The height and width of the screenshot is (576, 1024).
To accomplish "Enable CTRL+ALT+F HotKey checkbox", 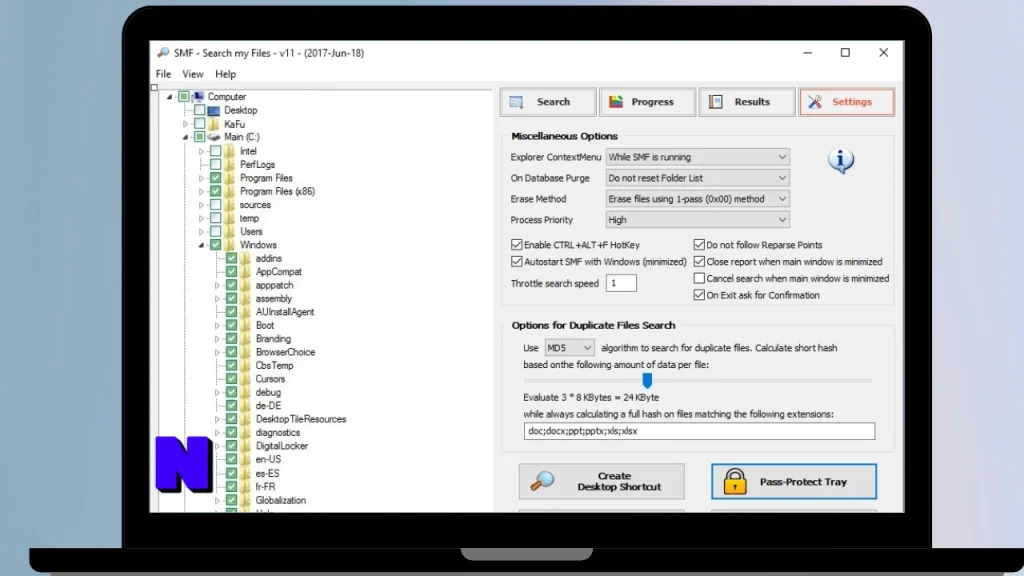I will coord(517,245).
